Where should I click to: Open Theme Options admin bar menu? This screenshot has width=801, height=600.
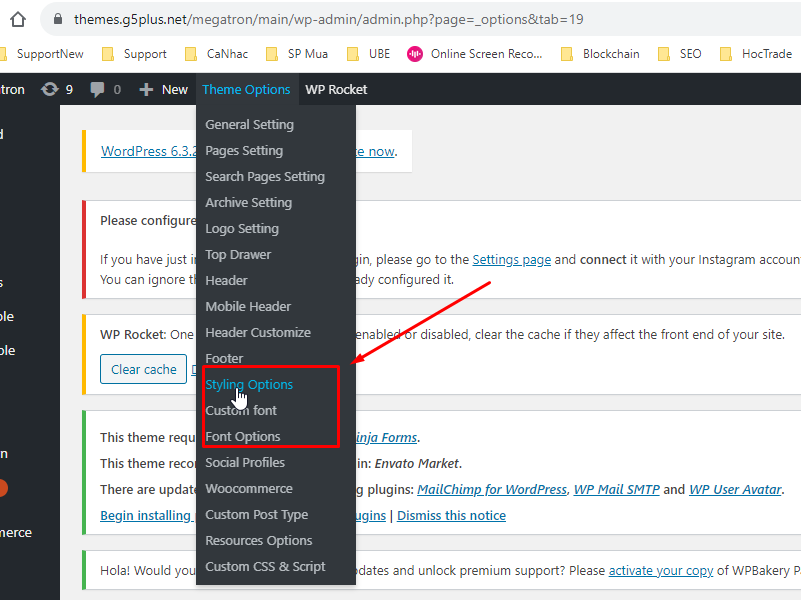[x=246, y=89]
